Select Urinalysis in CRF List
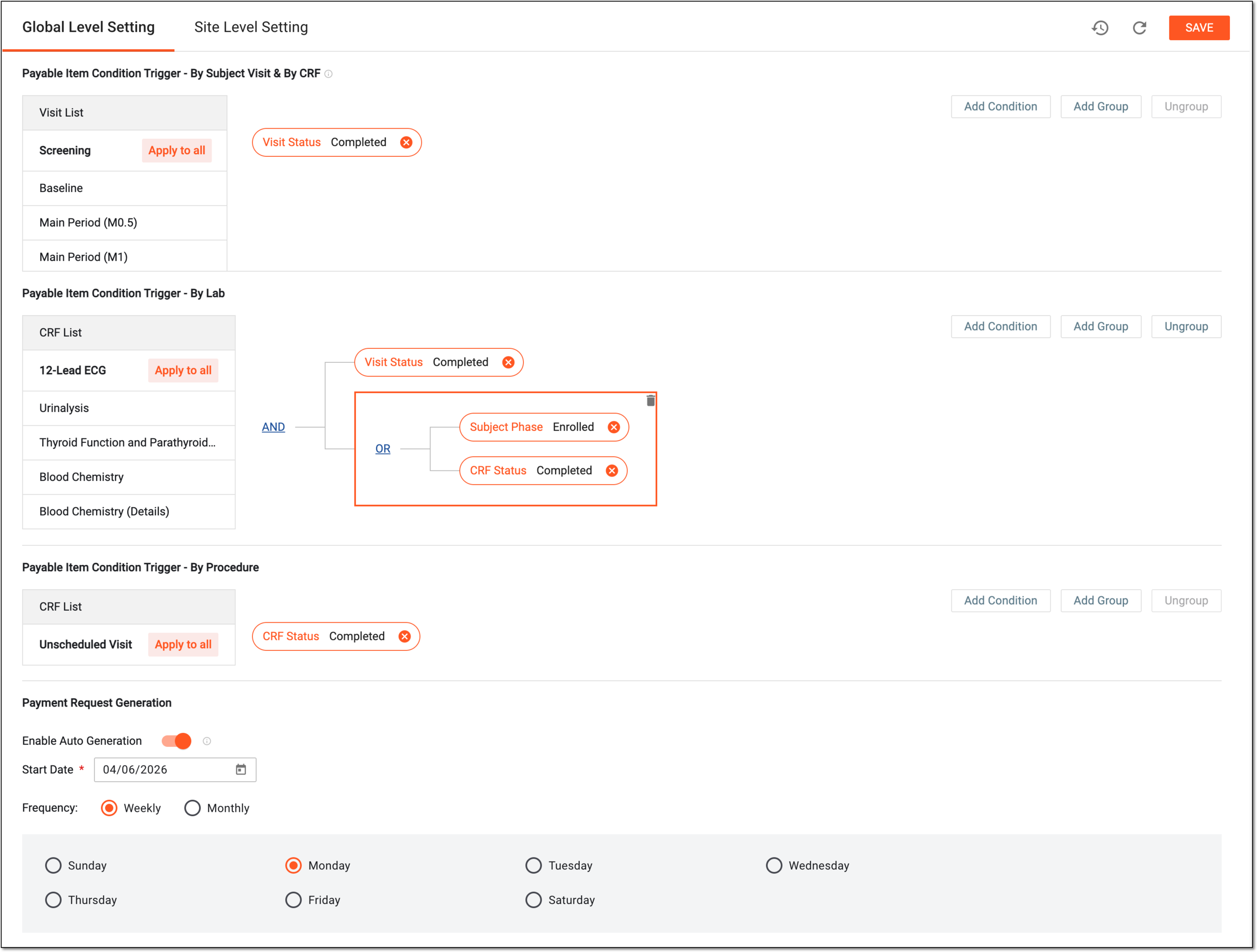The width and height of the screenshot is (1257, 952). pos(128,409)
